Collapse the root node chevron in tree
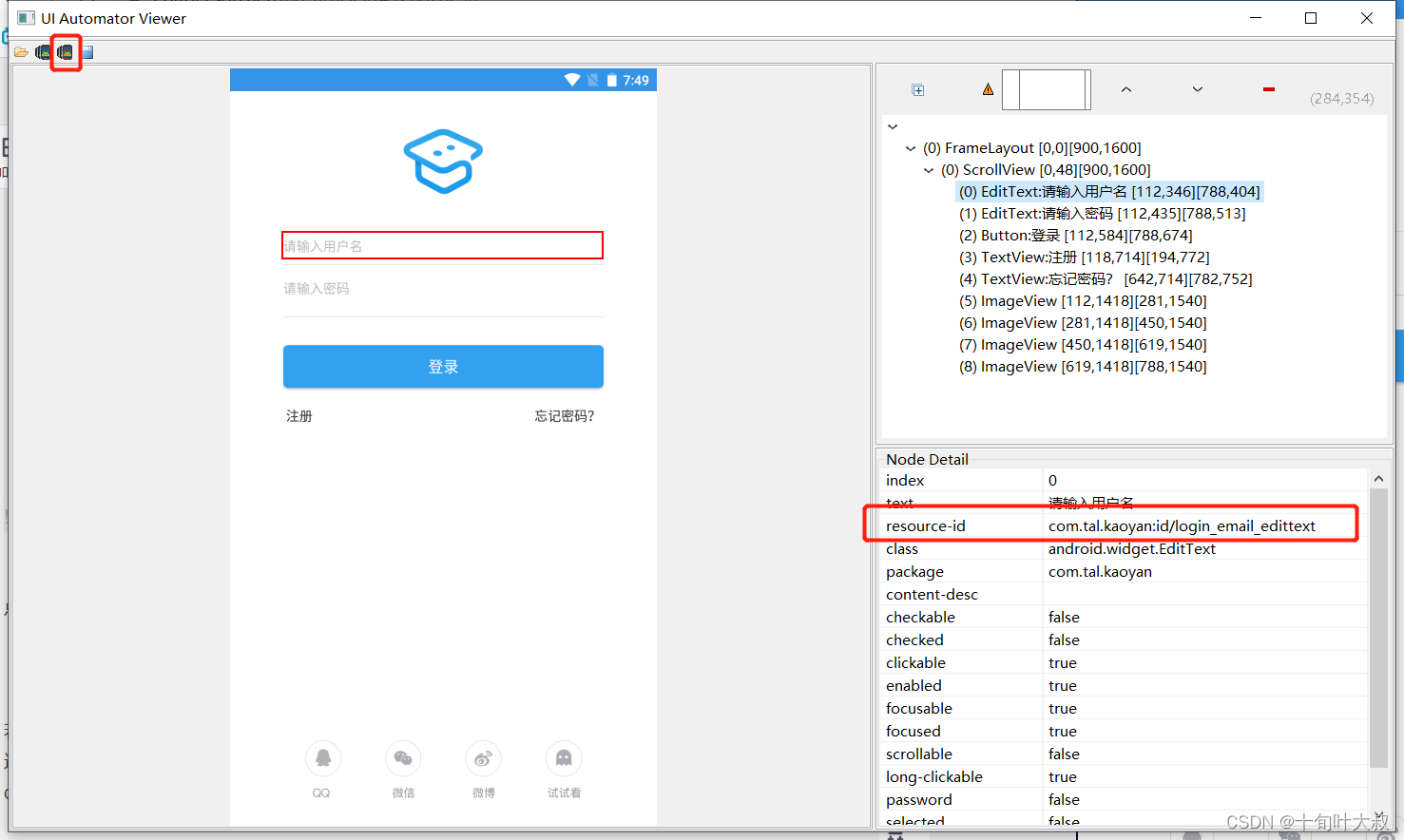The height and width of the screenshot is (840, 1404). pyautogui.click(x=893, y=126)
